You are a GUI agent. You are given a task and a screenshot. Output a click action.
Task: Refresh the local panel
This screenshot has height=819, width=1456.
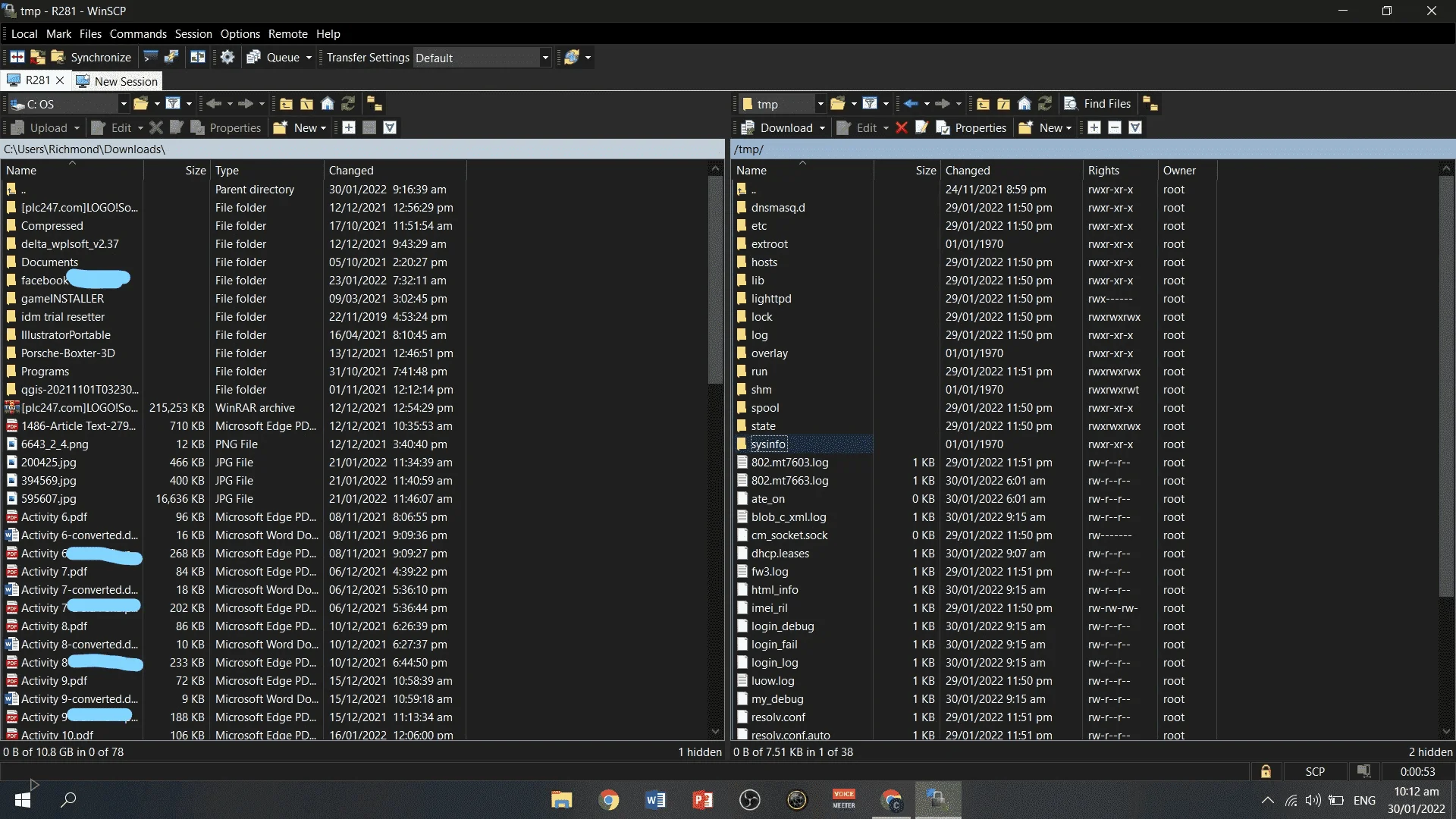(x=348, y=104)
